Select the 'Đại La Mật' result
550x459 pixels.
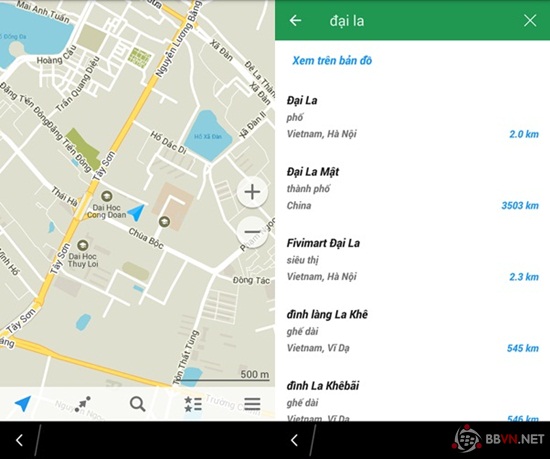[412, 189]
